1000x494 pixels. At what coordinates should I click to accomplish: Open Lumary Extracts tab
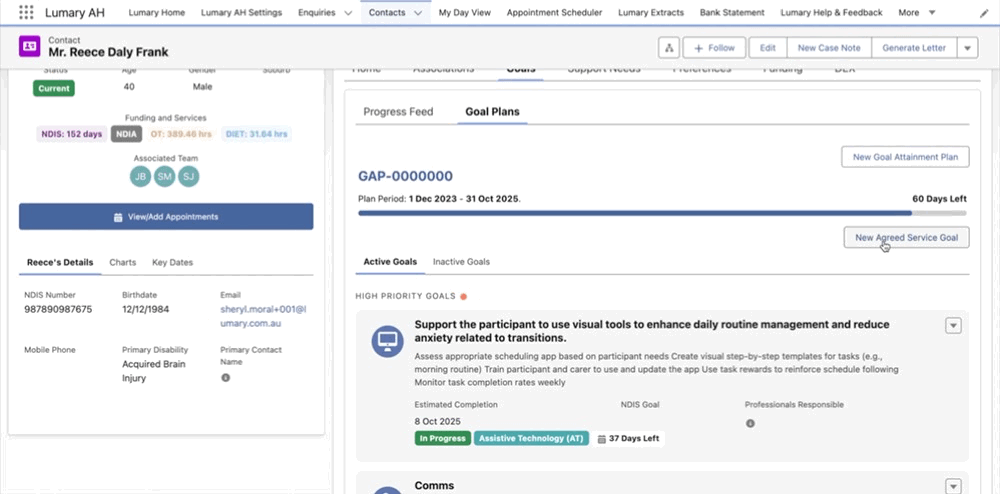pyautogui.click(x=651, y=13)
